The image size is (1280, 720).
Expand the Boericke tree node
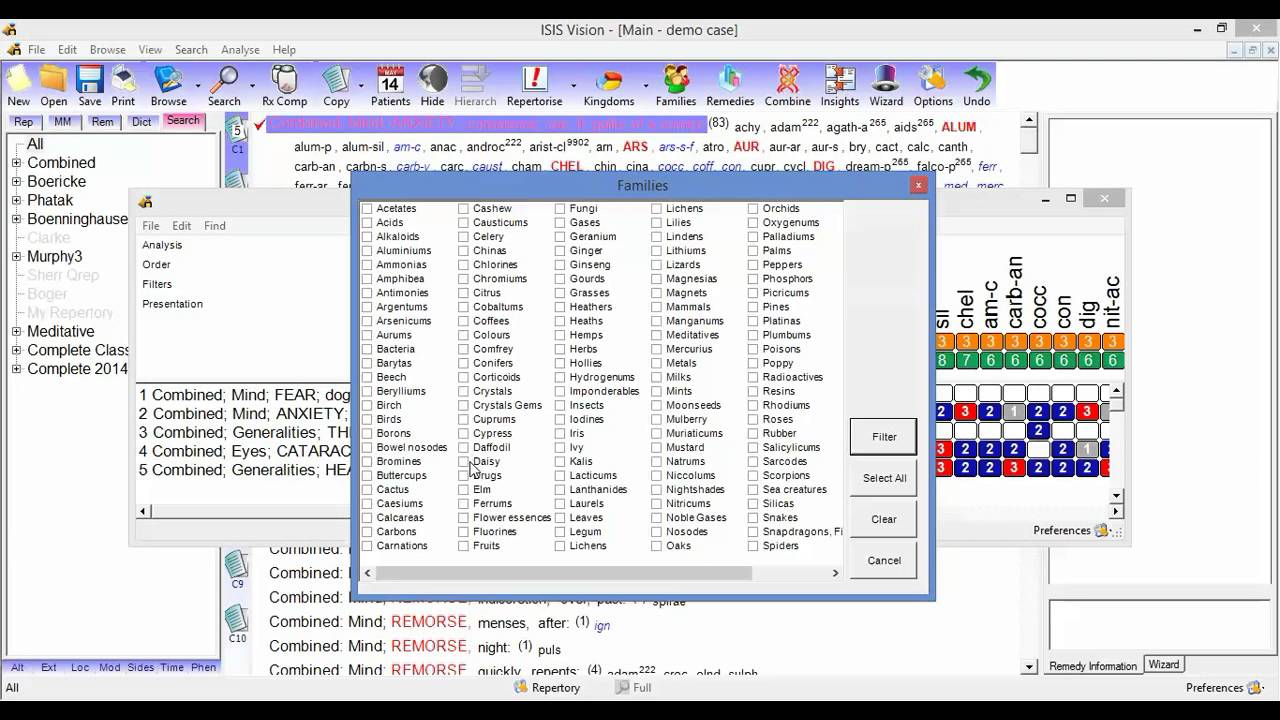16,182
